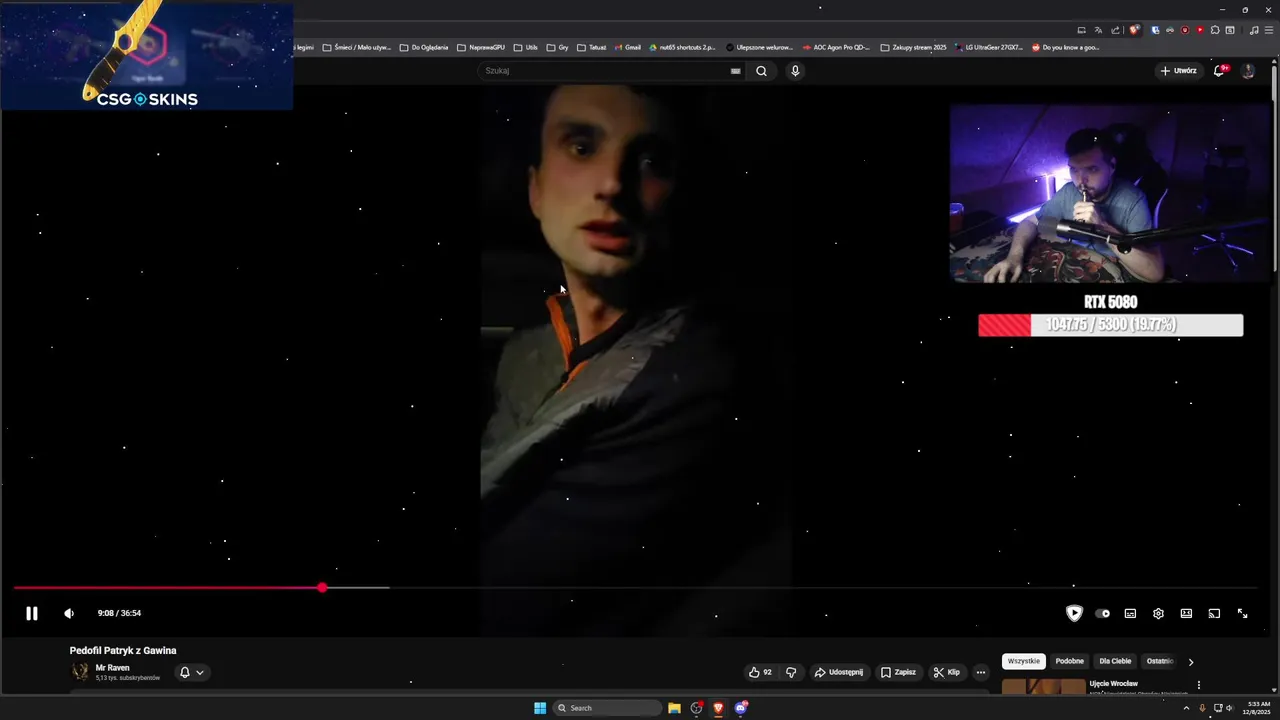Image resolution: width=1280 pixels, height=720 pixels.
Task: Open Discord from the taskbar
Action: pyautogui.click(x=741, y=708)
